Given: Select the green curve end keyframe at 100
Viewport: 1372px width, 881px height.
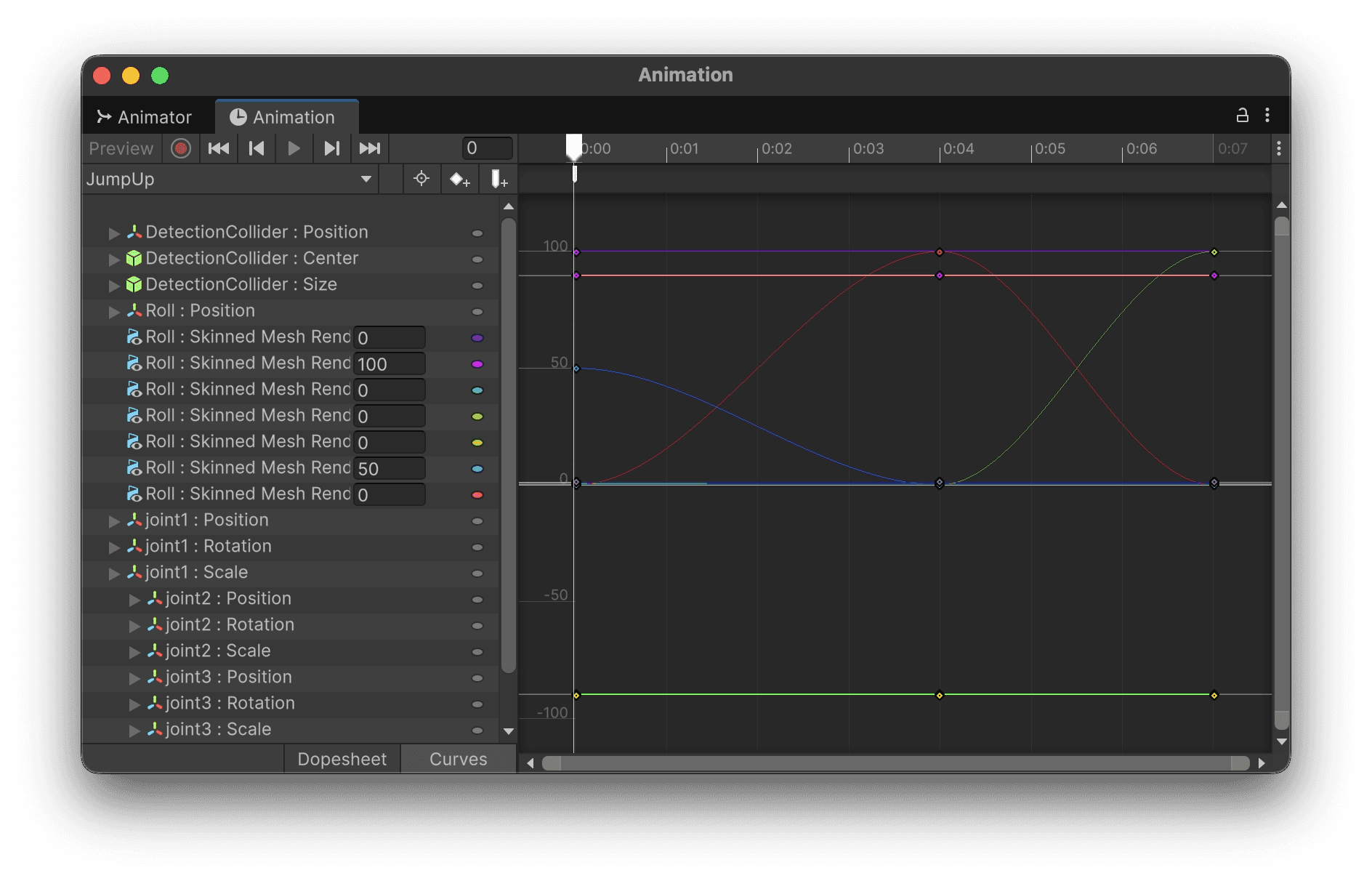Looking at the screenshot, I should click(1214, 252).
